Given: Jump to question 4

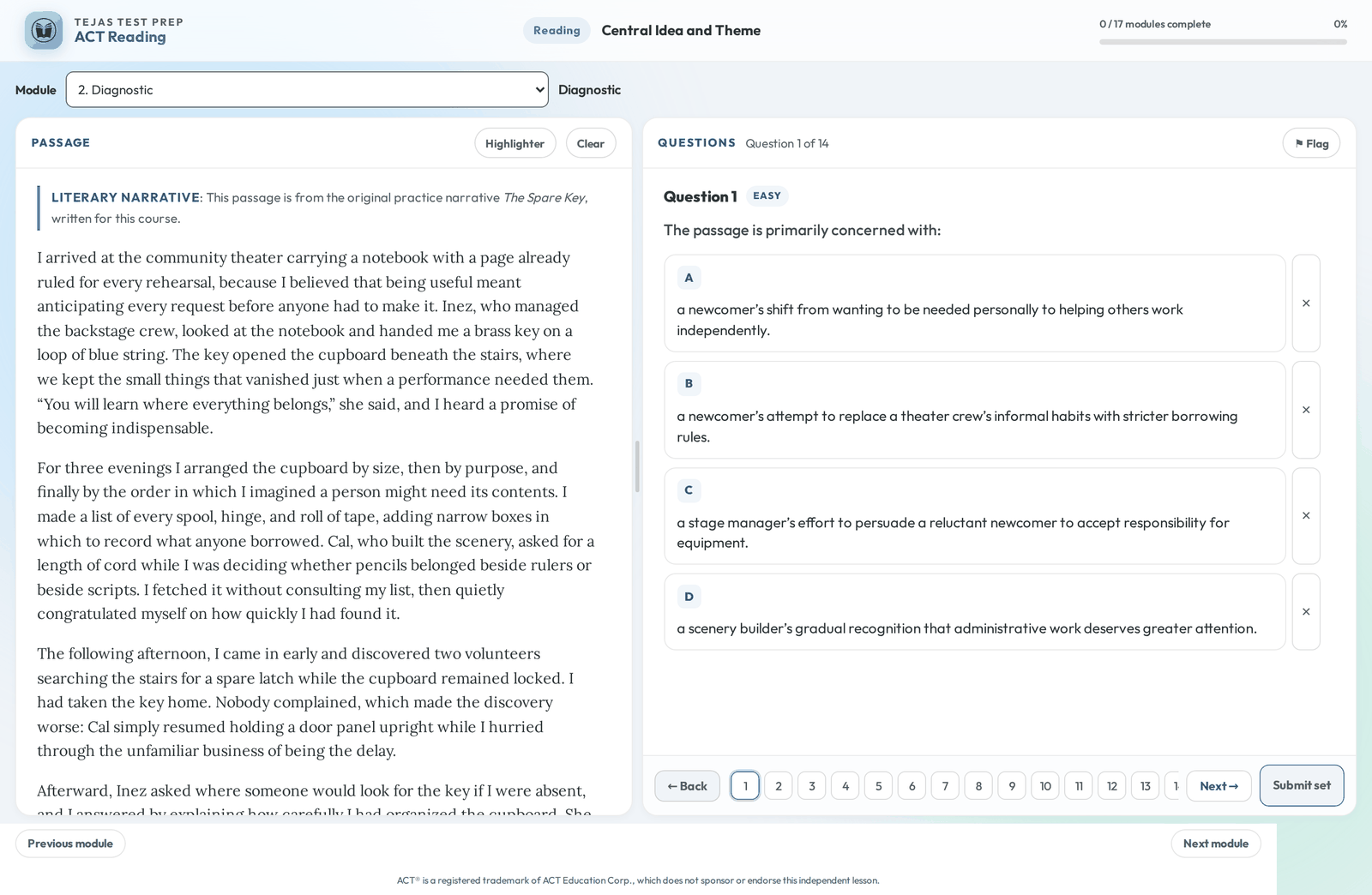Looking at the screenshot, I should (x=845, y=786).
